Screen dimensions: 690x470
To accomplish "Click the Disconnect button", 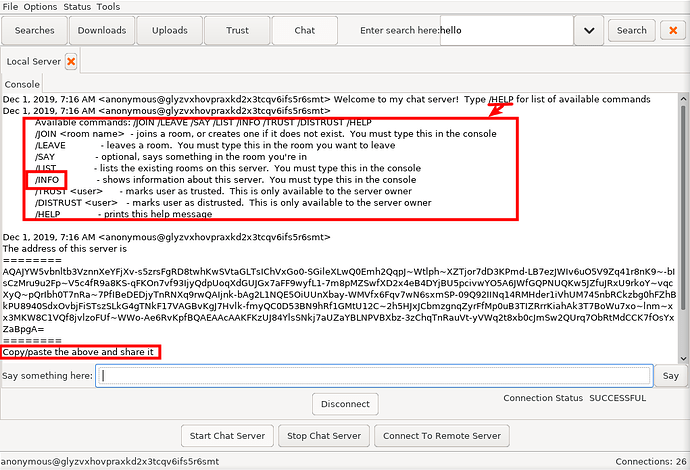I will pyautogui.click(x=345, y=405).
